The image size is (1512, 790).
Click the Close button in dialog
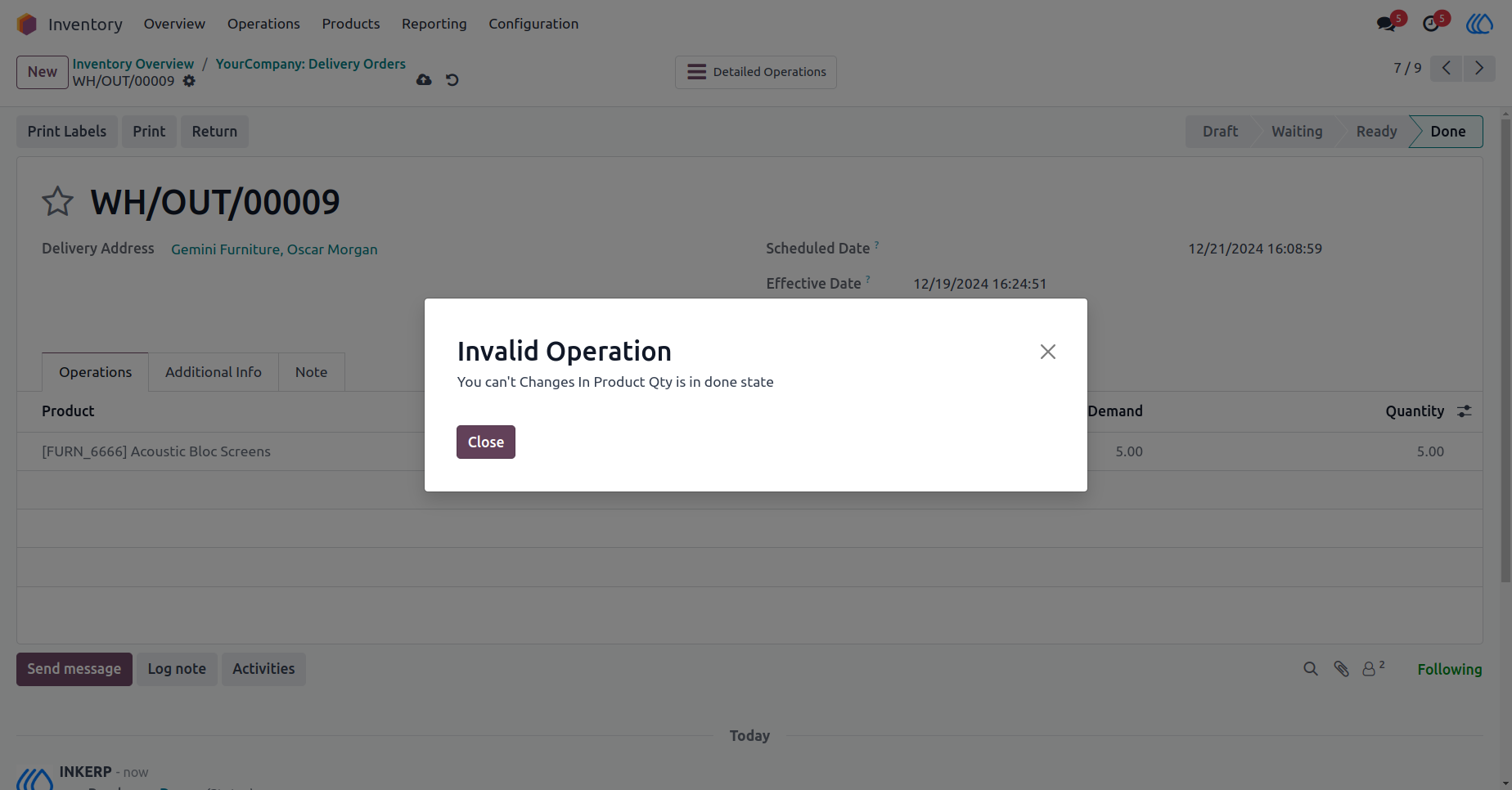tap(486, 442)
